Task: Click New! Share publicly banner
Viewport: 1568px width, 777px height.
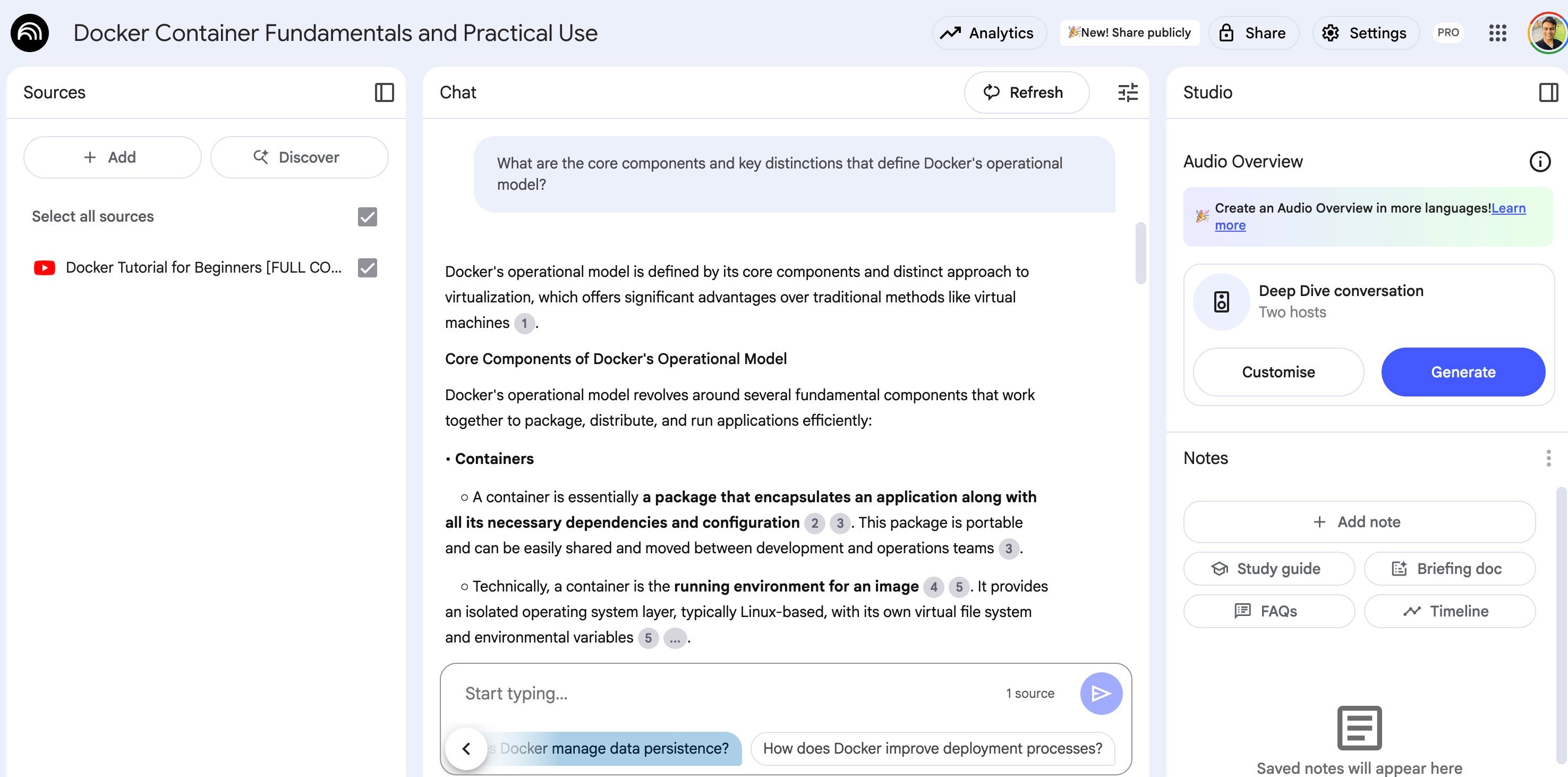Action: tap(1129, 33)
